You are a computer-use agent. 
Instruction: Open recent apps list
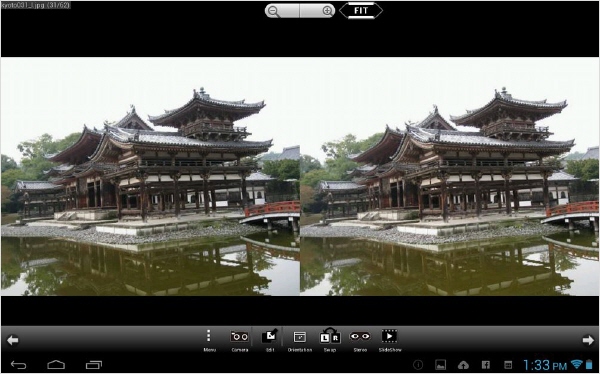(94, 365)
